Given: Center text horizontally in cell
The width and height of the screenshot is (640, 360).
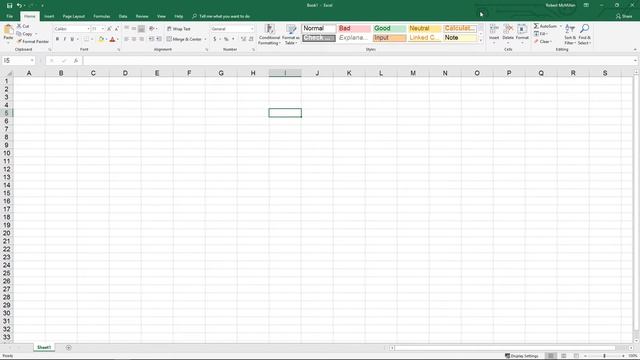Looking at the screenshot, I should click(x=134, y=39).
